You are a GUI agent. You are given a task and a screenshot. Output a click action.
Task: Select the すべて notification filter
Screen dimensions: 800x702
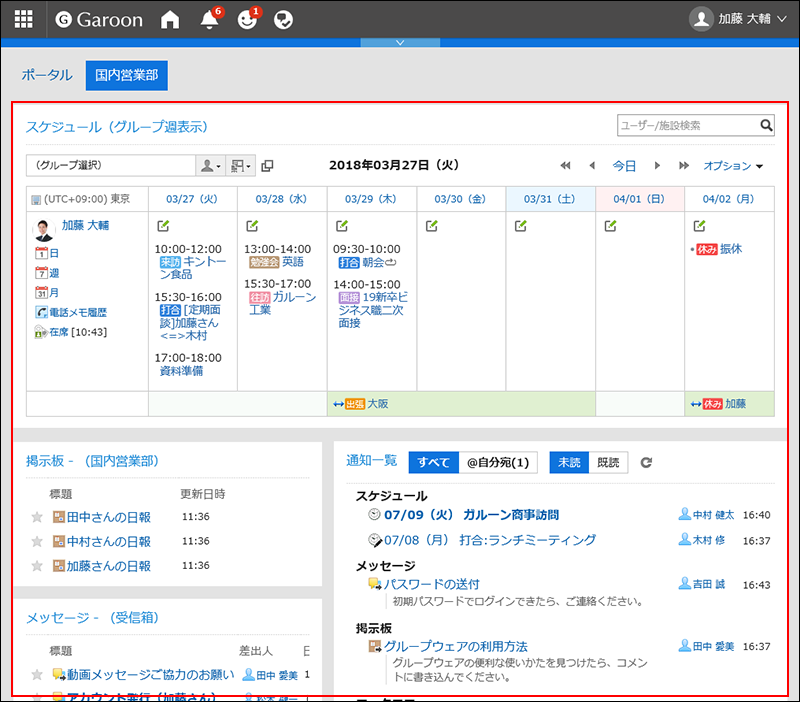click(433, 462)
